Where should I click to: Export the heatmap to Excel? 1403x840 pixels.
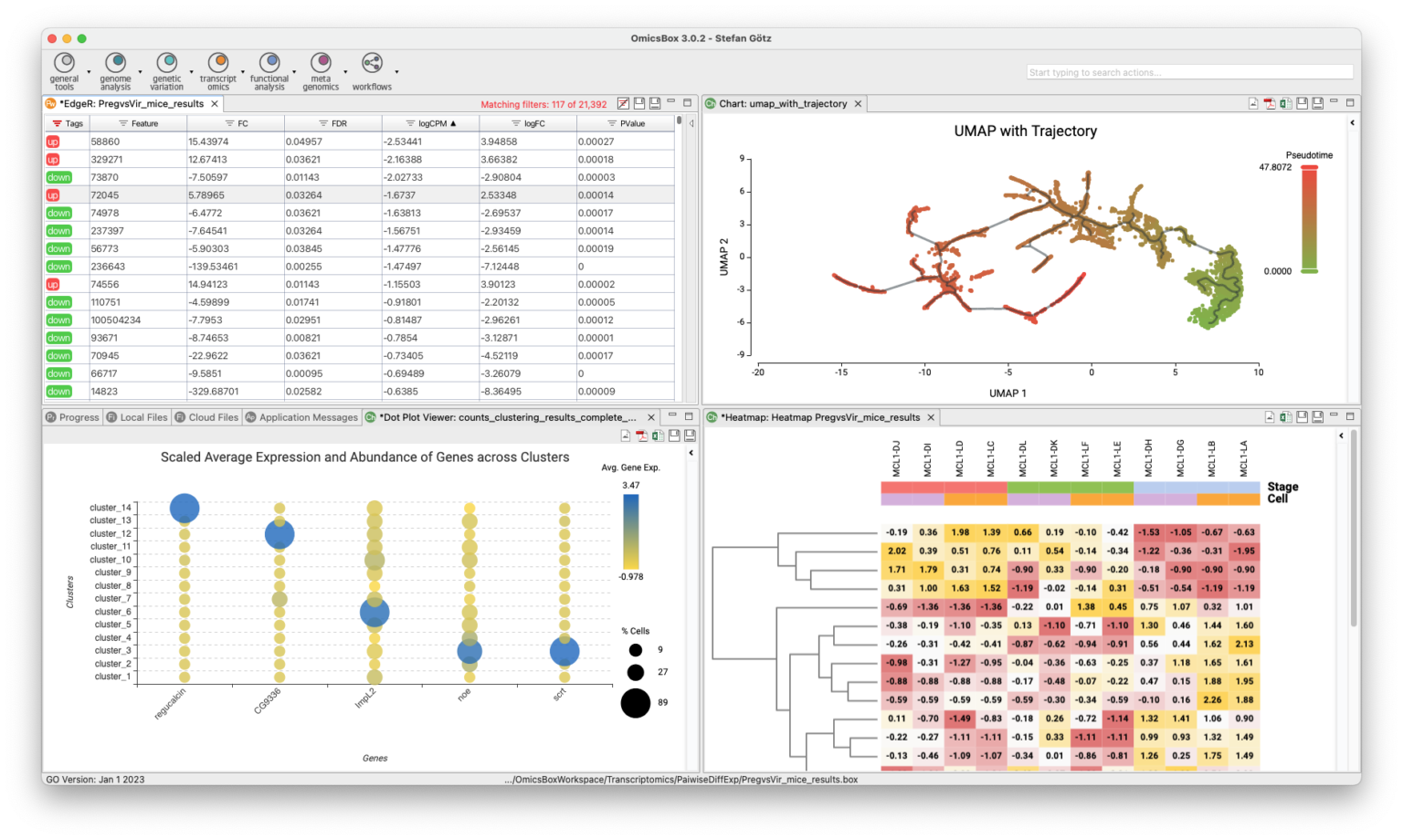click(1286, 416)
